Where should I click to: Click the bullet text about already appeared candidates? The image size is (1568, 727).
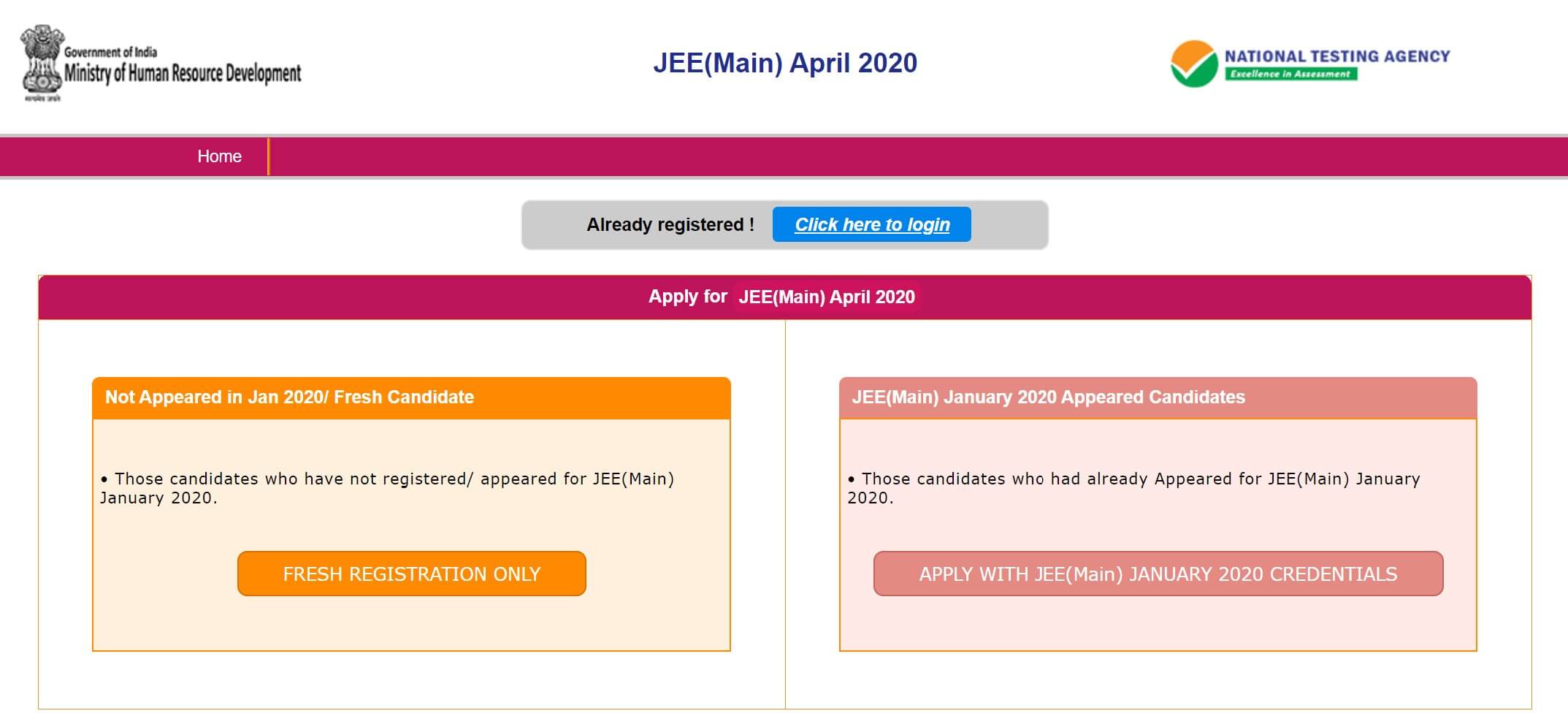click(1133, 488)
